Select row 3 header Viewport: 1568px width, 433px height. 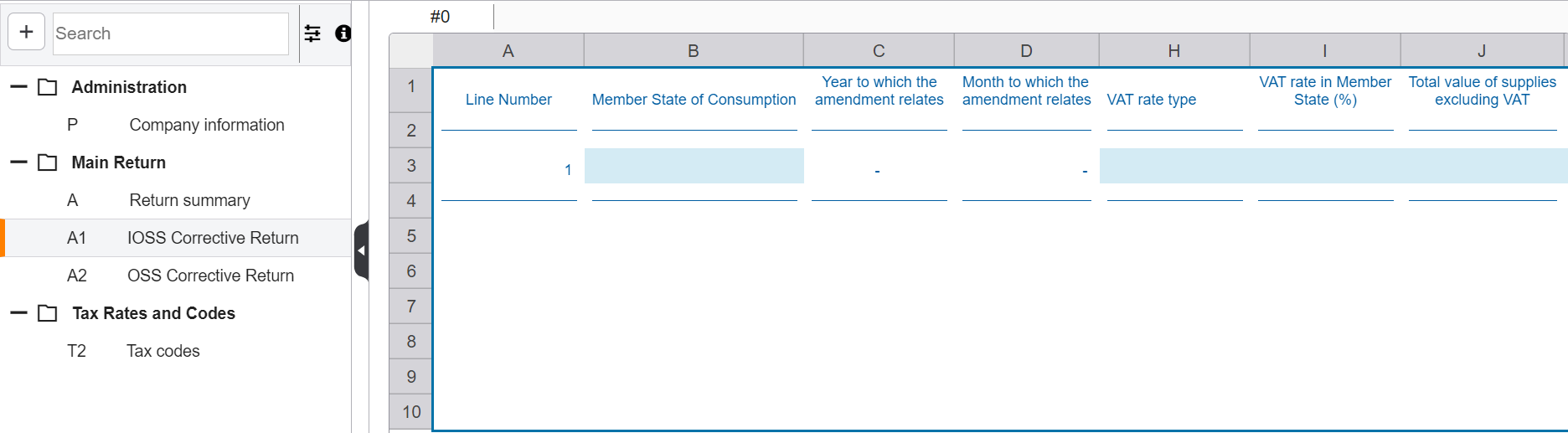pyautogui.click(x=411, y=166)
